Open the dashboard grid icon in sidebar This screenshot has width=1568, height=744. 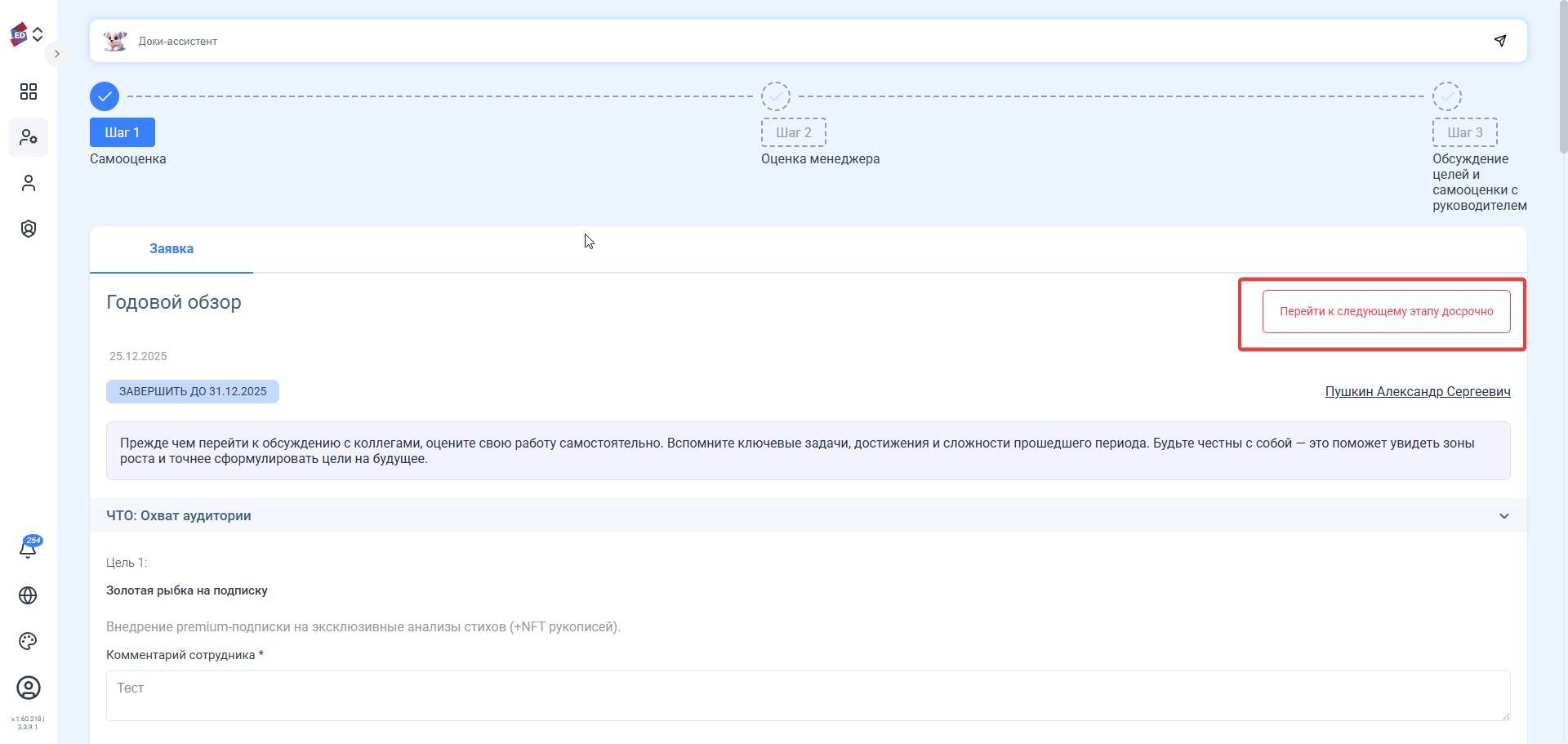pyautogui.click(x=29, y=91)
